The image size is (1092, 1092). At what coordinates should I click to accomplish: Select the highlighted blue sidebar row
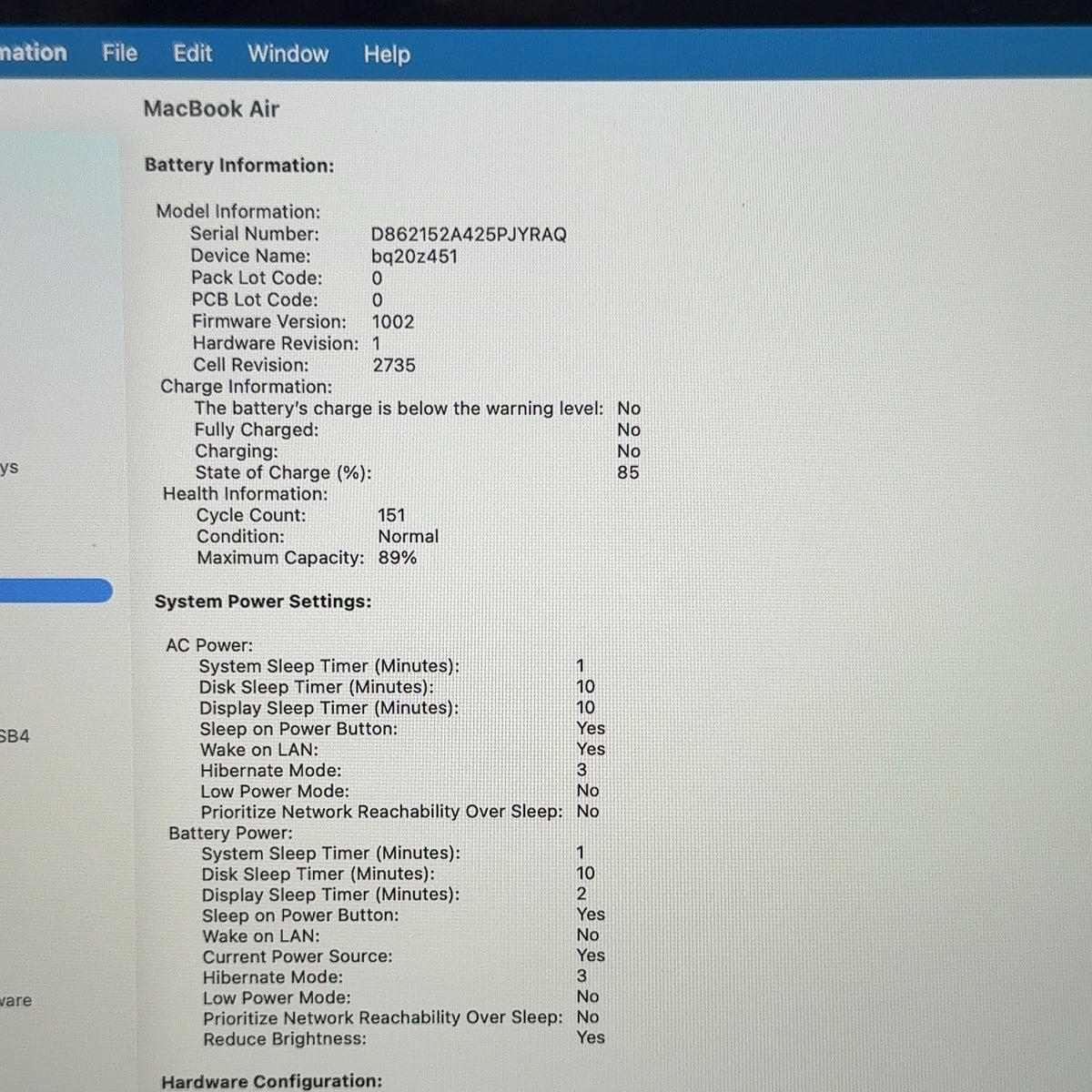click(56, 591)
